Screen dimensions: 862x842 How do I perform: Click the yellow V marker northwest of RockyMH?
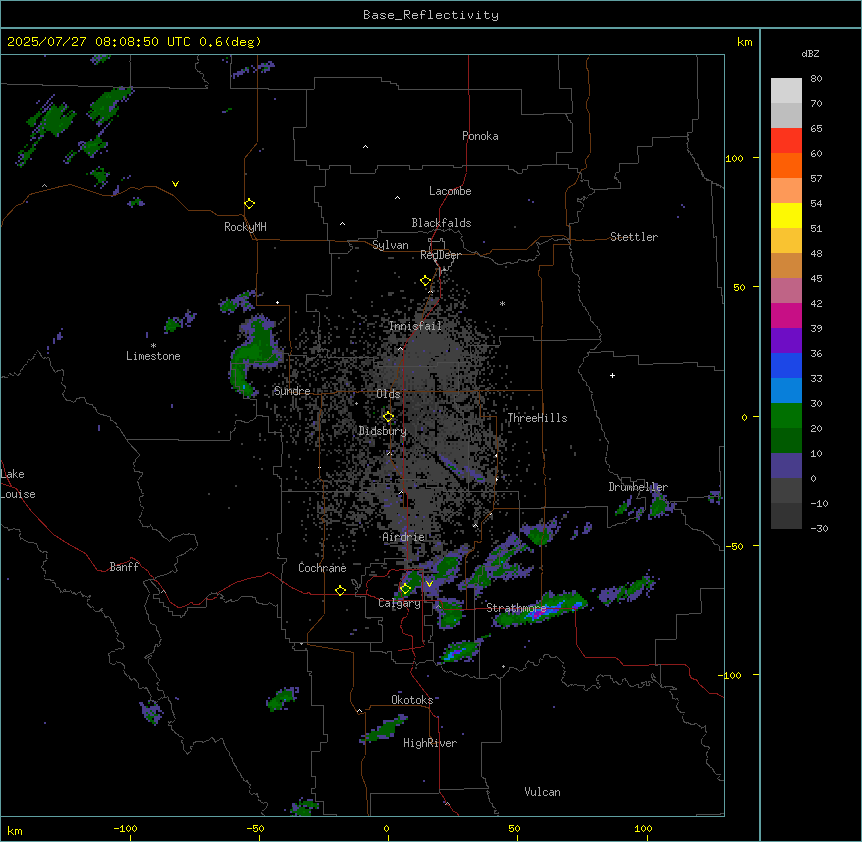coord(175,184)
